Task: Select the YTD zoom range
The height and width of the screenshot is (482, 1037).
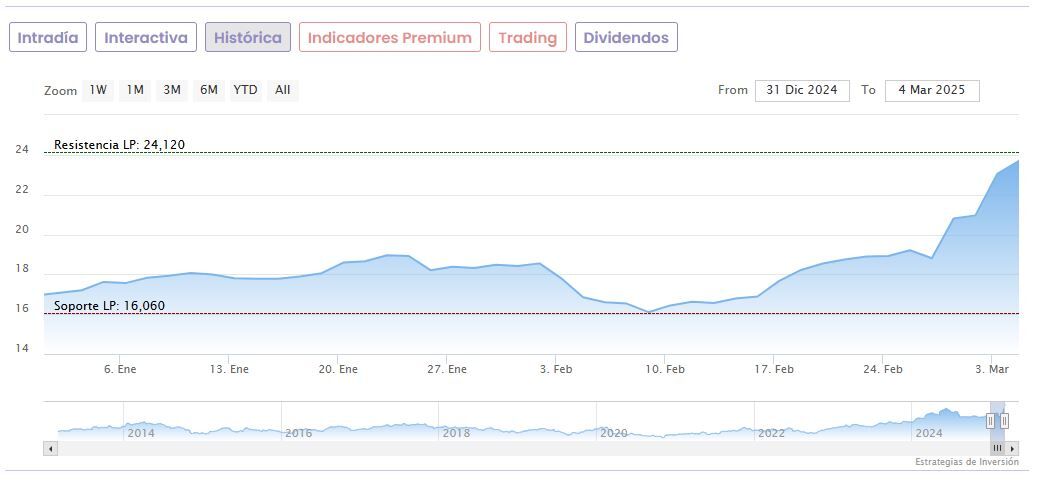Action: [x=245, y=90]
